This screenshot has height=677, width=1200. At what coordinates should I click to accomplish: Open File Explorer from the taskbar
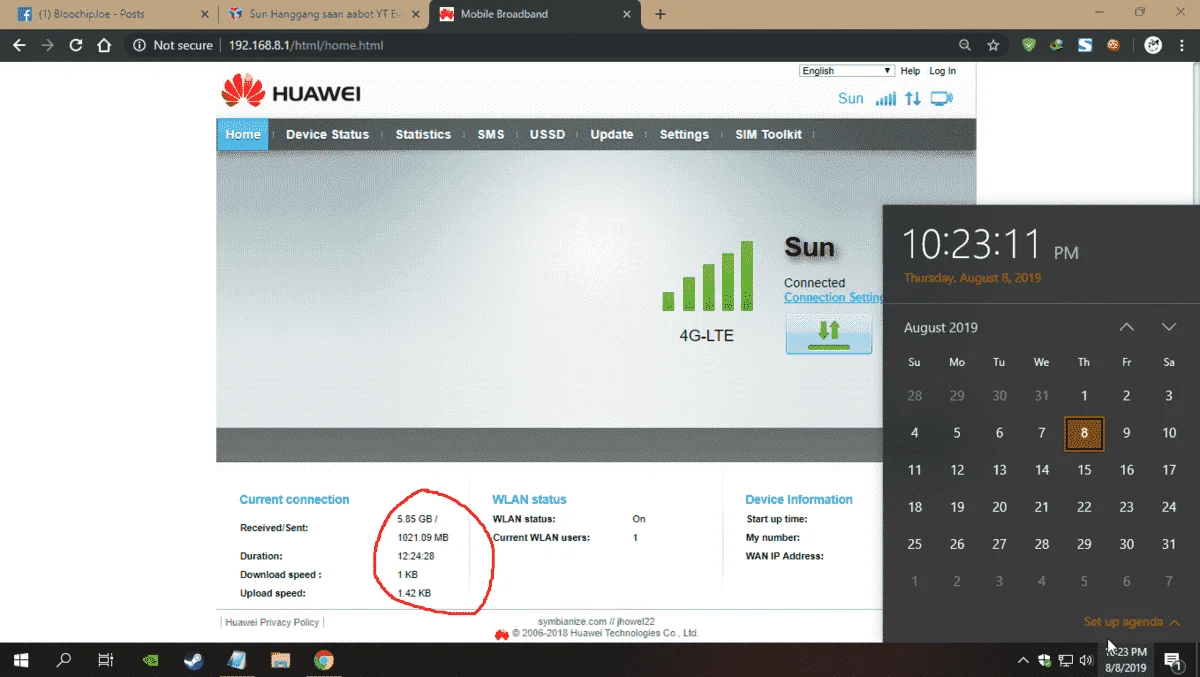point(280,660)
